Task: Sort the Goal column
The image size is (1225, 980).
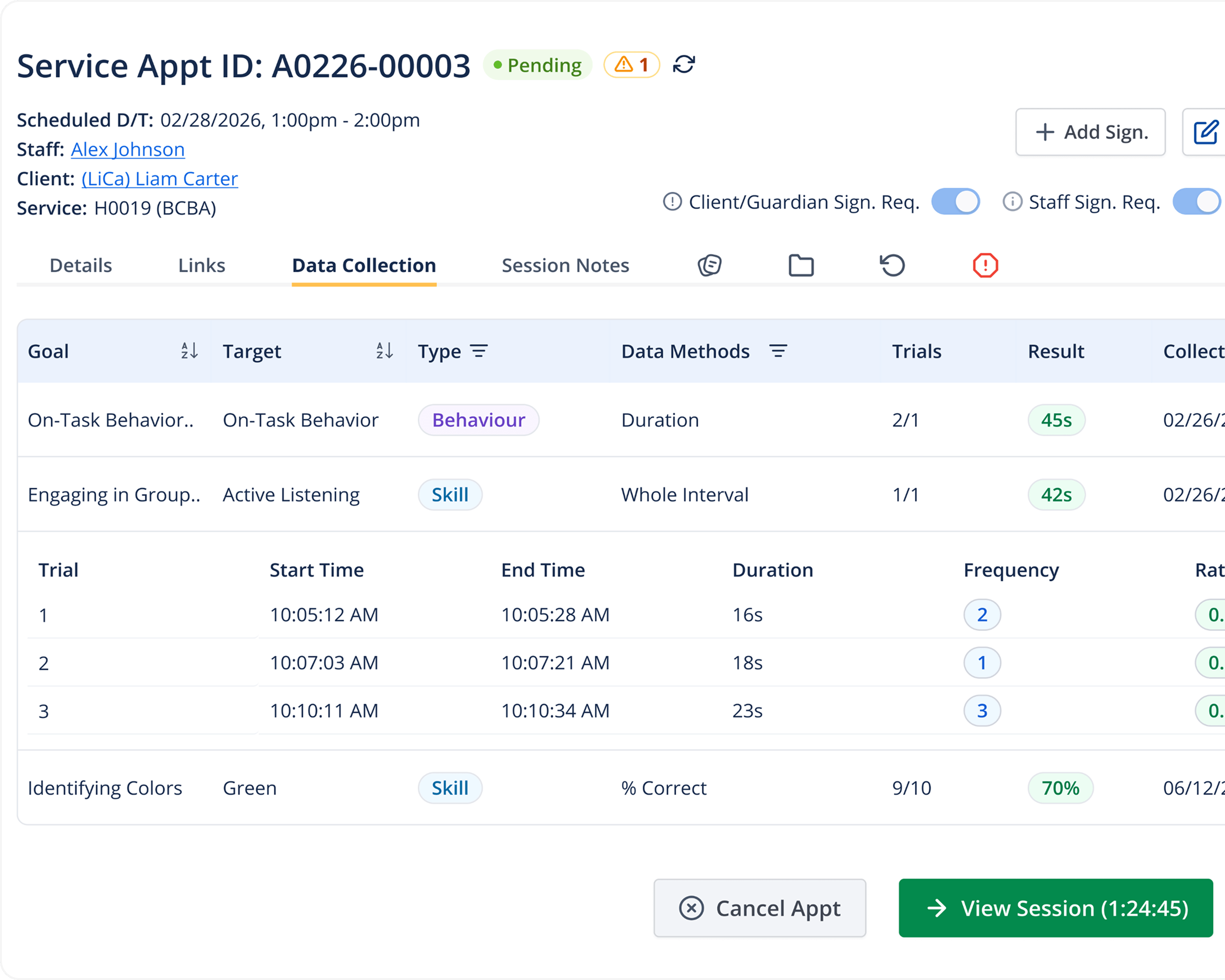Action: click(x=189, y=351)
